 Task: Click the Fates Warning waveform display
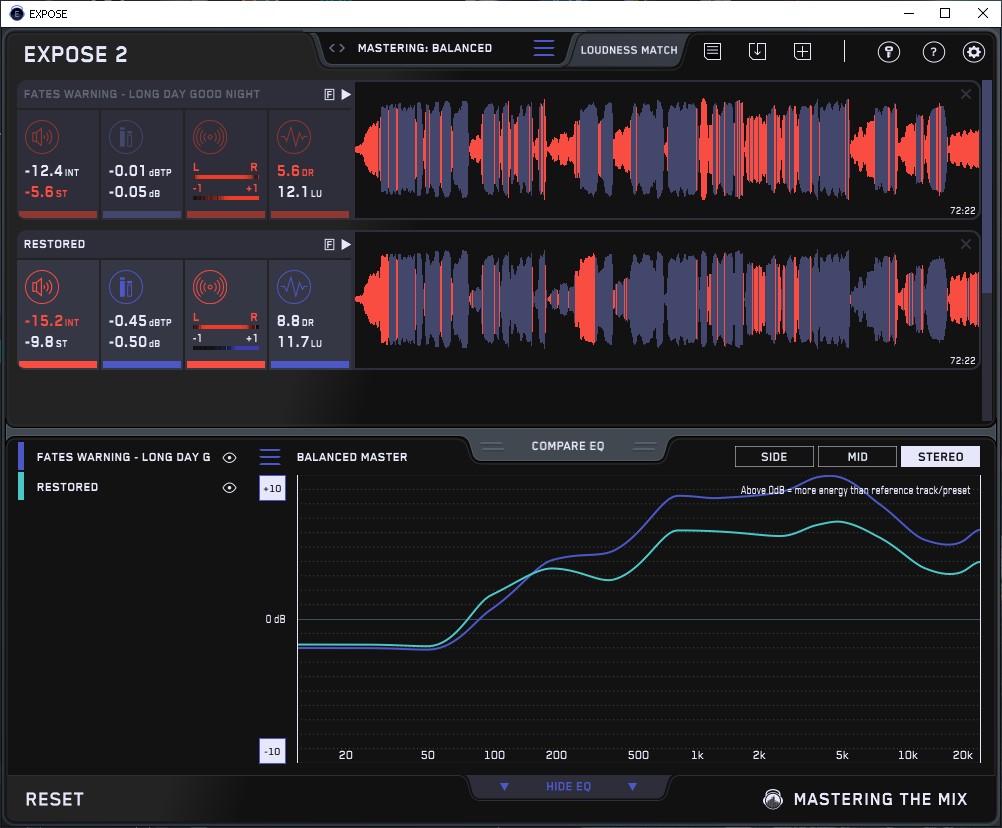pos(667,150)
